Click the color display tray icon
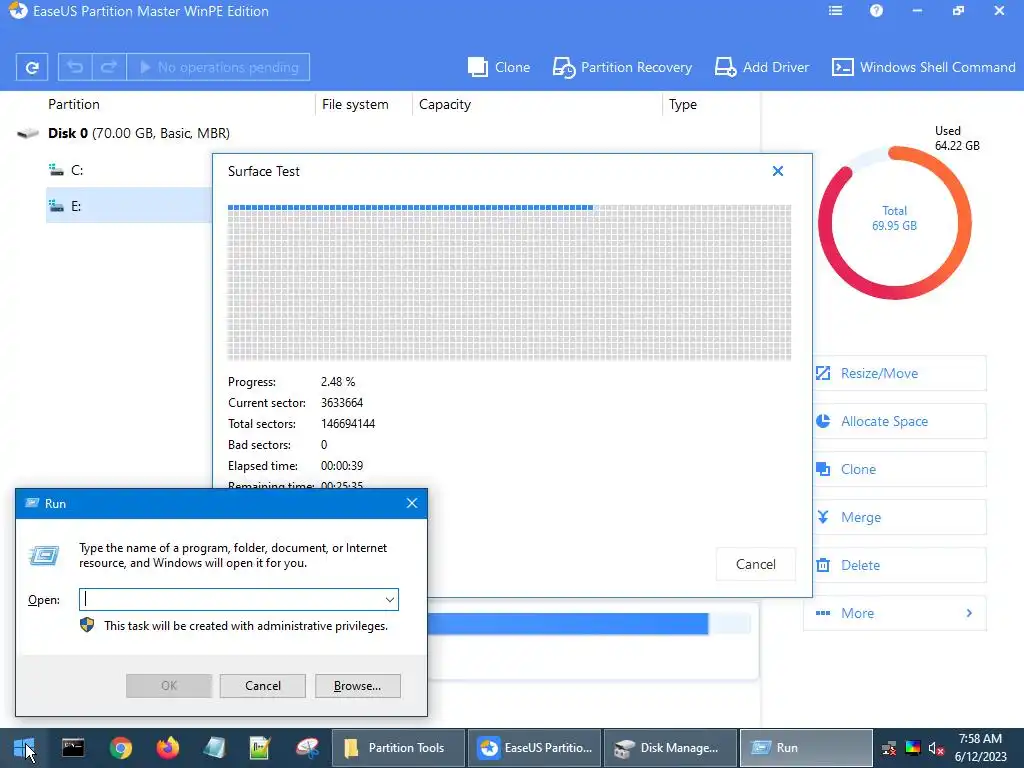This screenshot has width=1024, height=768. [913, 748]
